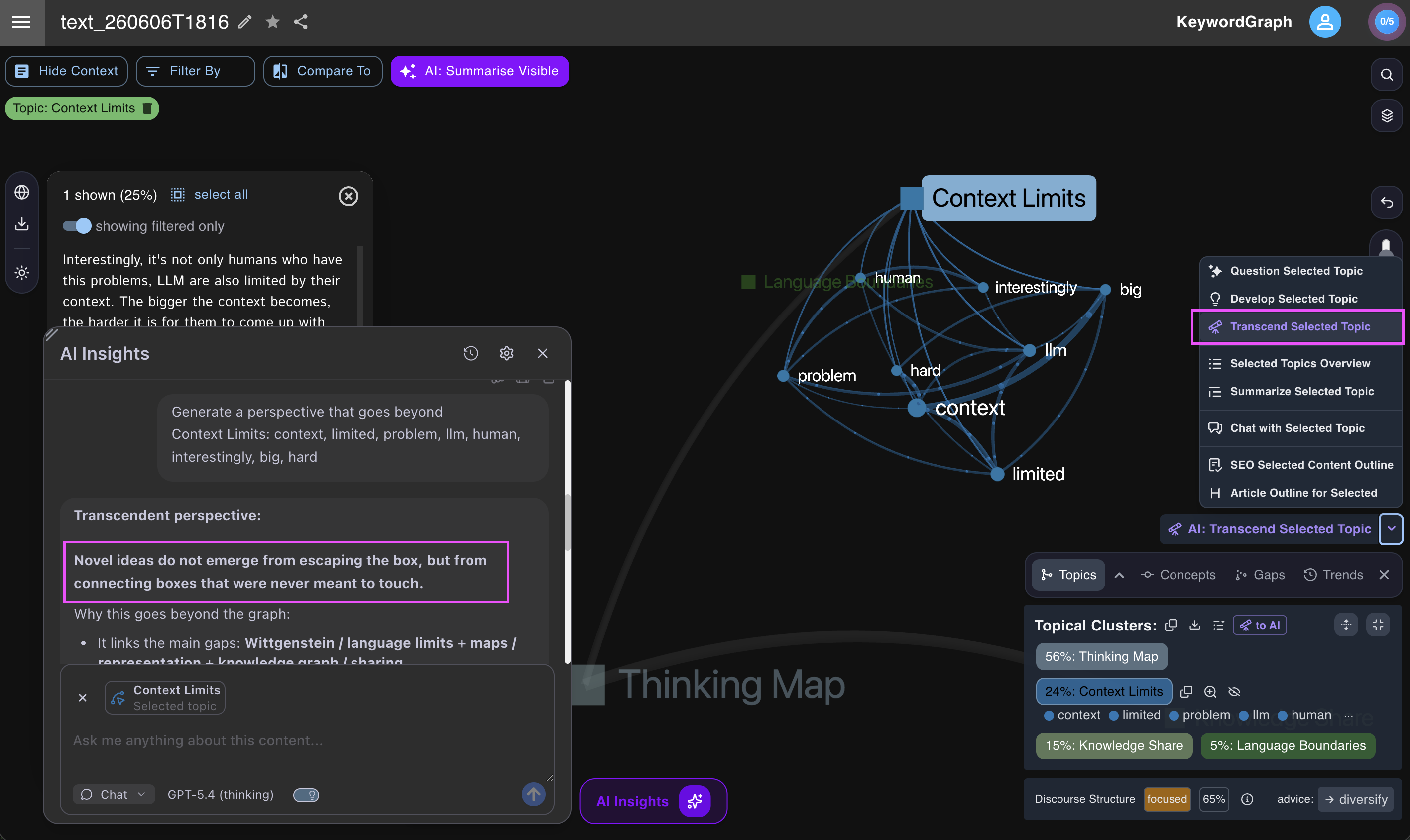This screenshot has height=840, width=1410.
Task: Collapse the Topics tab chevron
Action: [x=1119, y=575]
